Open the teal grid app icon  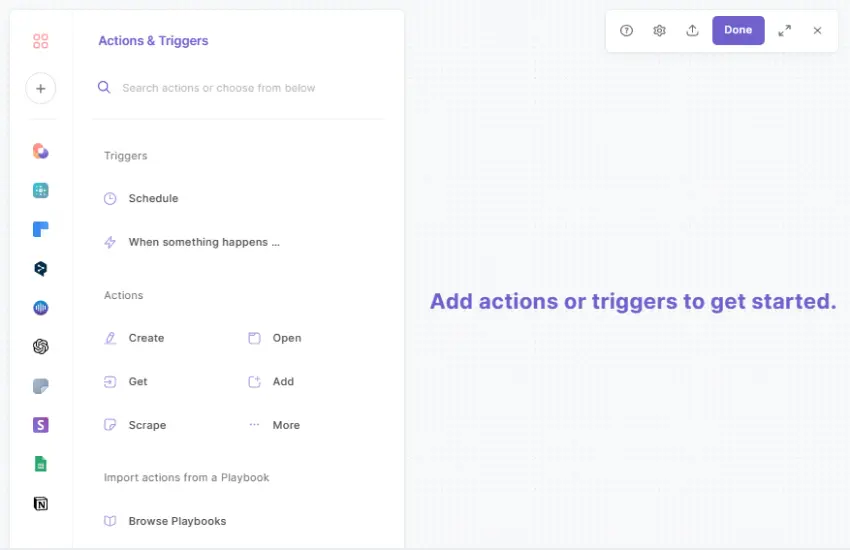(41, 190)
